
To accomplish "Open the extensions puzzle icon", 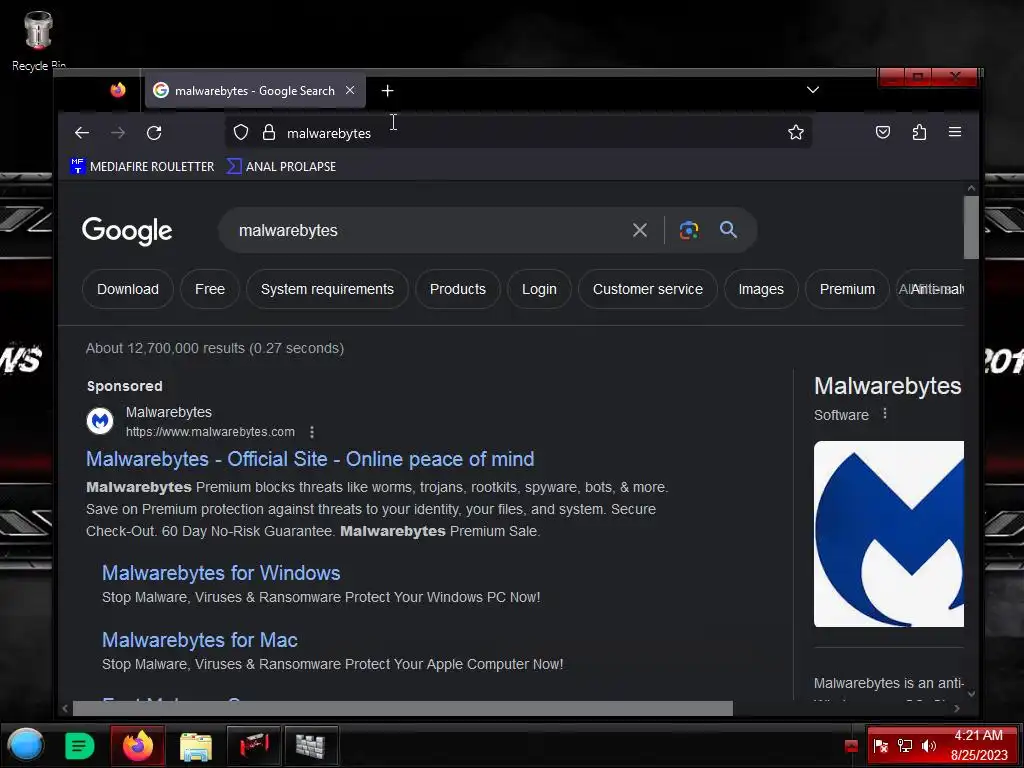I will coord(919,133).
